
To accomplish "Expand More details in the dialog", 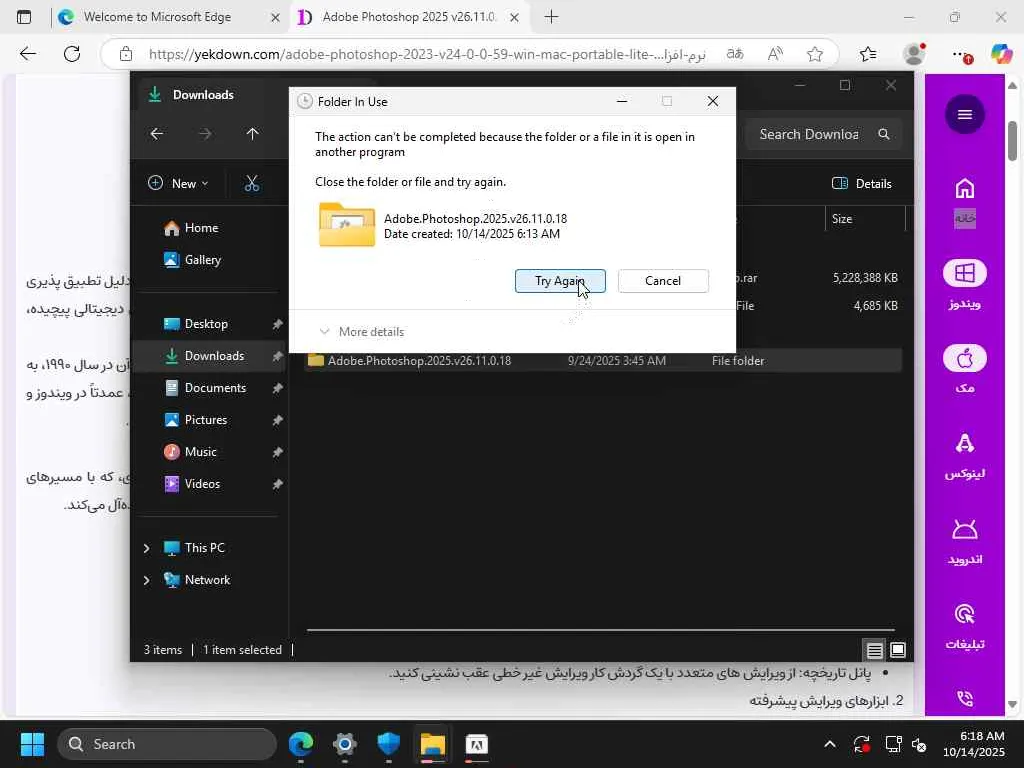I will (362, 332).
